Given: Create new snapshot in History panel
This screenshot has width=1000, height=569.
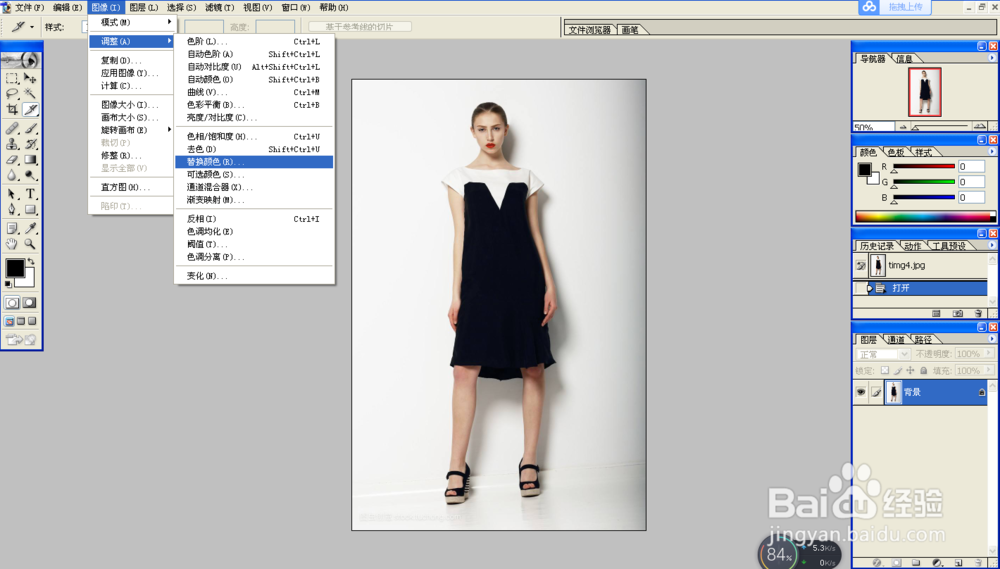Looking at the screenshot, I should coord(957,313).
